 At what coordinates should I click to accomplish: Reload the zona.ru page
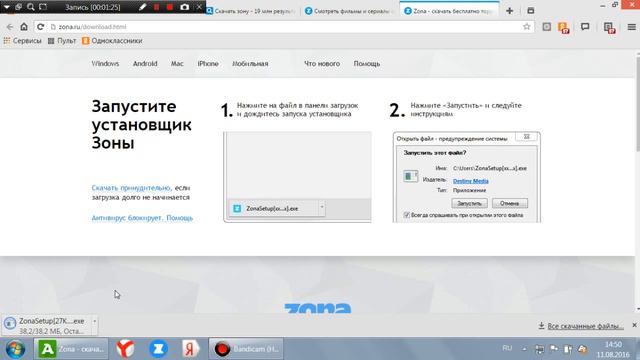(40, 27)
